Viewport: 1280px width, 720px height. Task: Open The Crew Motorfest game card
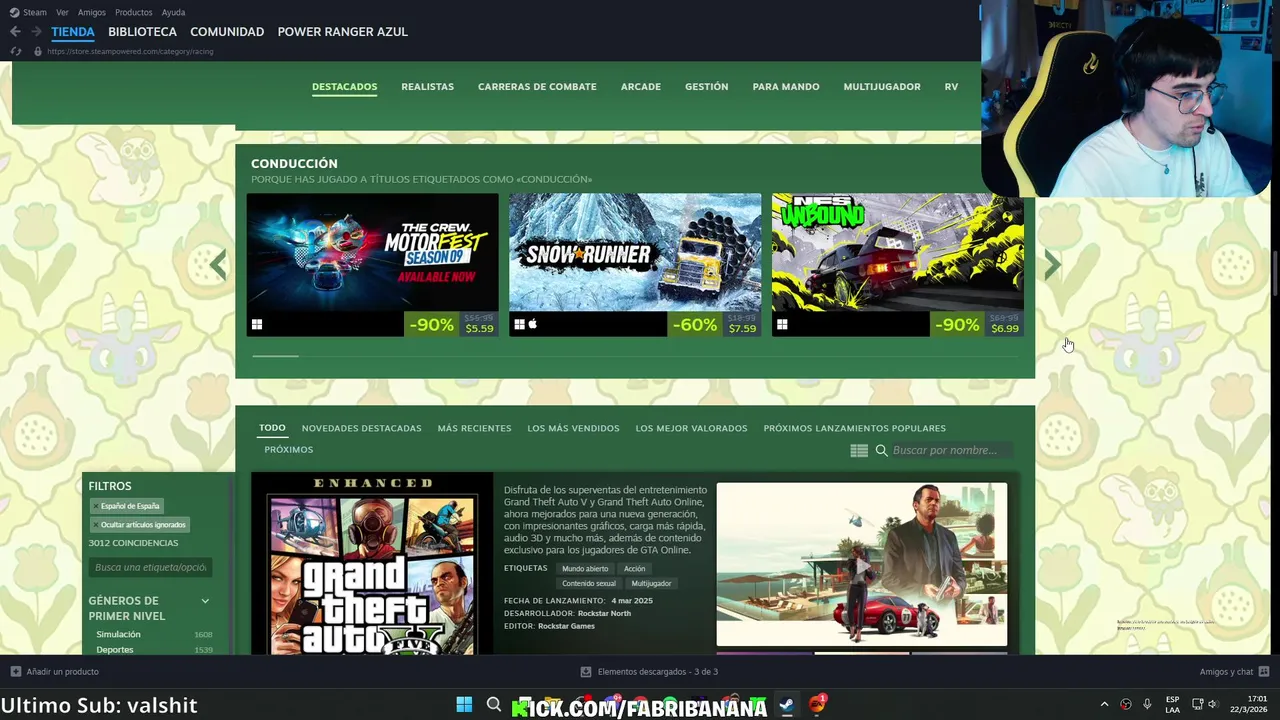click(372, 265)
